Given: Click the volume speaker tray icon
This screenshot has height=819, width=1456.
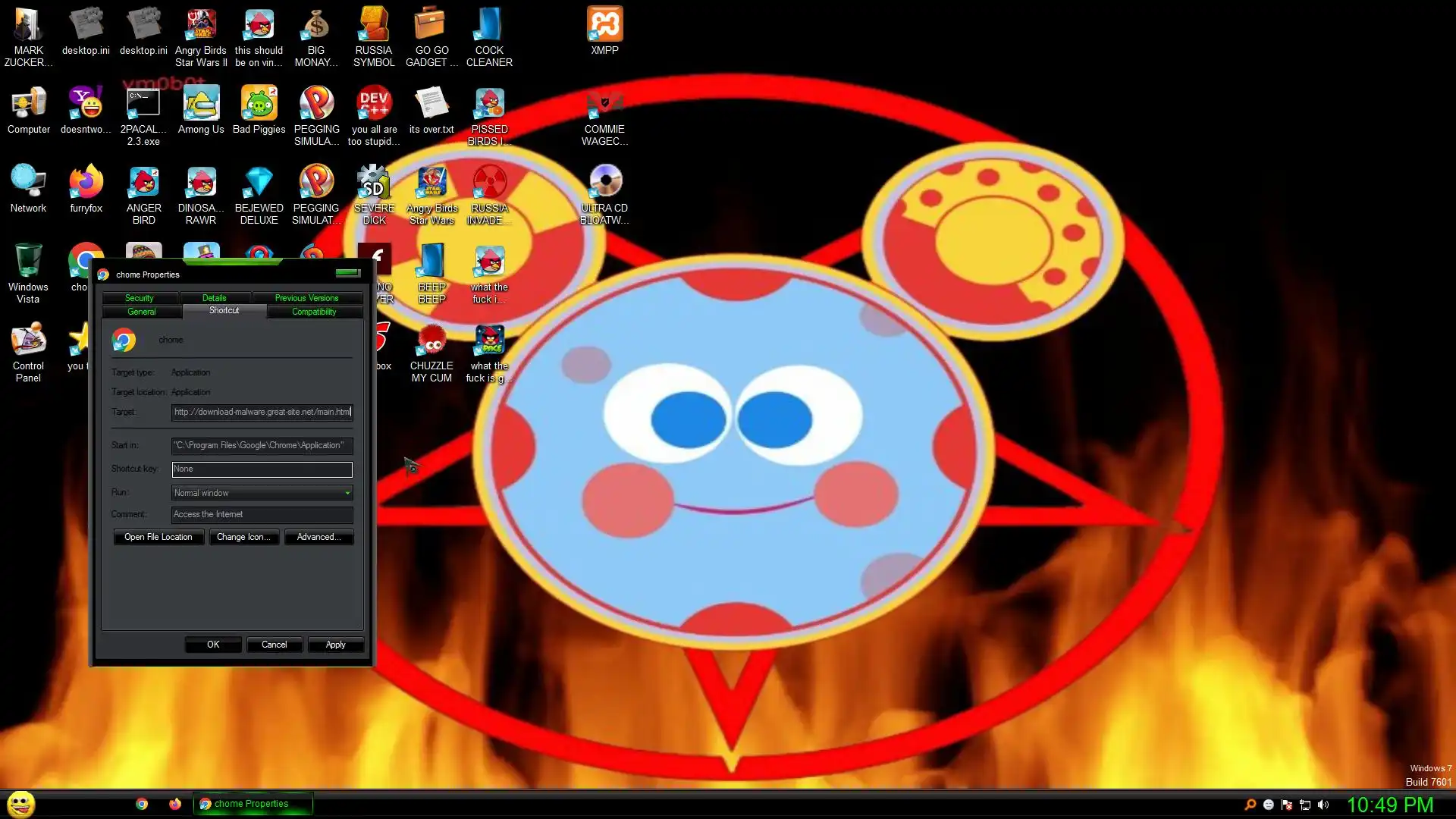Looking at the screenshot, I should (1323, 805).
